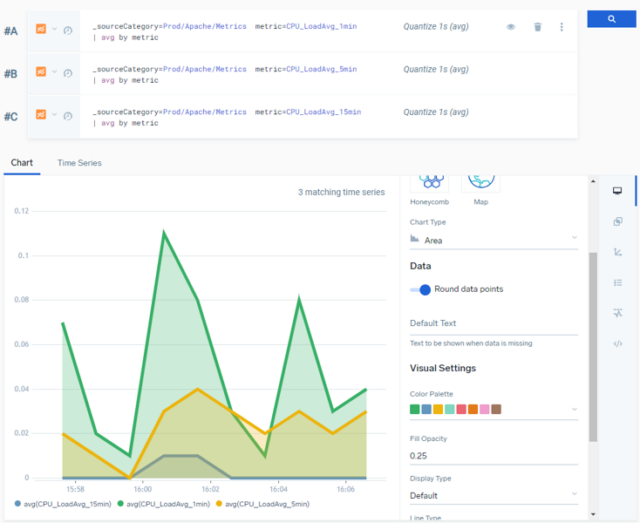Viewport: 640px width, 523px height.
Task: Open the thresholds icon in right sidebar
Action: click(x=618, y=313)
